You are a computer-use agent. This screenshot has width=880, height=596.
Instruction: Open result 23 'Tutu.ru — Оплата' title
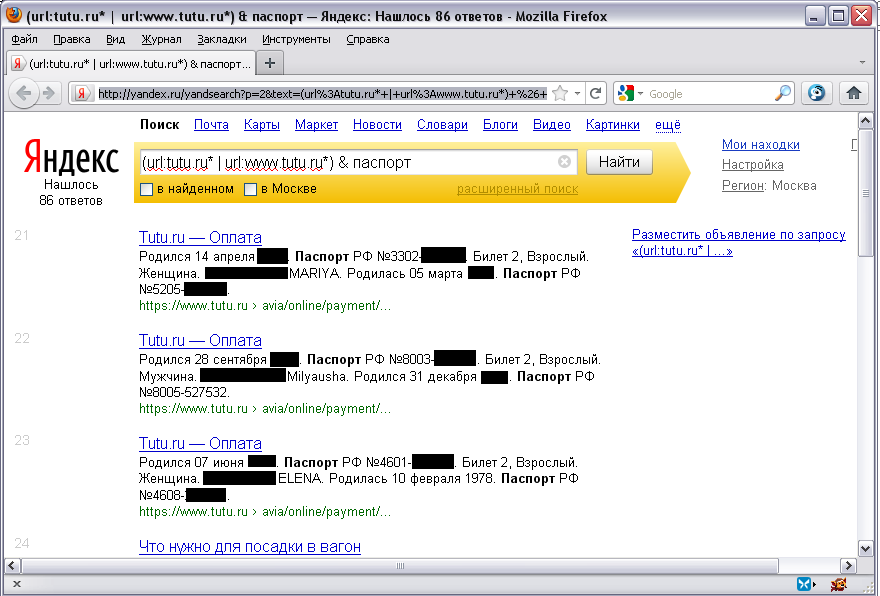(200, 443)
